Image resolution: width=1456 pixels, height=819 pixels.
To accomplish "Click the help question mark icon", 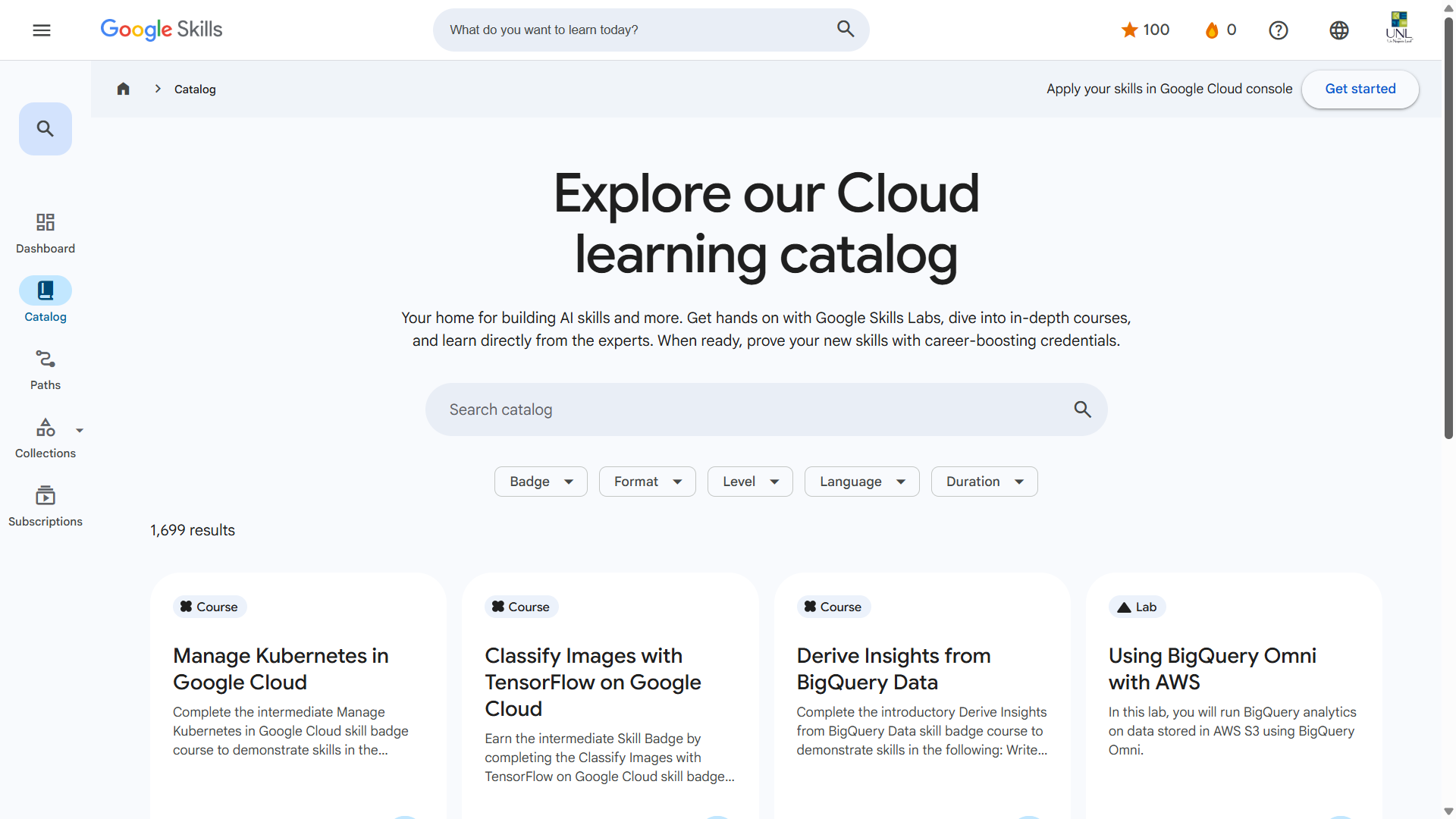I will coord(1279,30).
